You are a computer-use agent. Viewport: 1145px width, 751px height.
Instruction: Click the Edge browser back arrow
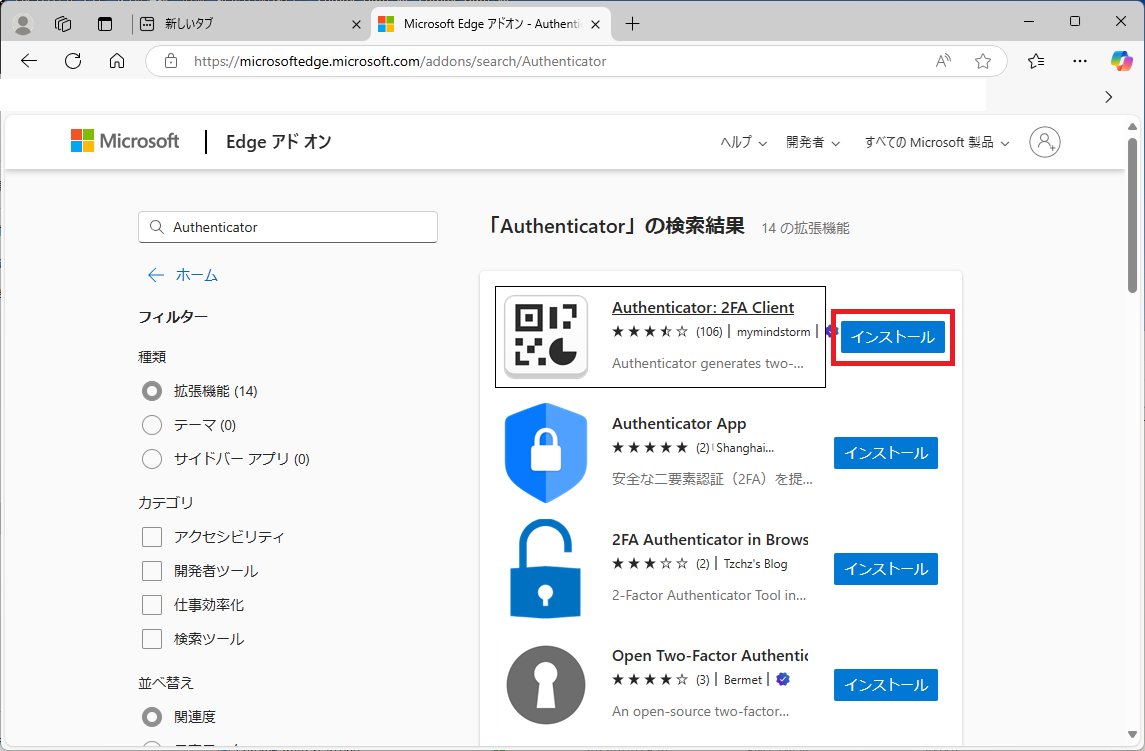(28, 61)
